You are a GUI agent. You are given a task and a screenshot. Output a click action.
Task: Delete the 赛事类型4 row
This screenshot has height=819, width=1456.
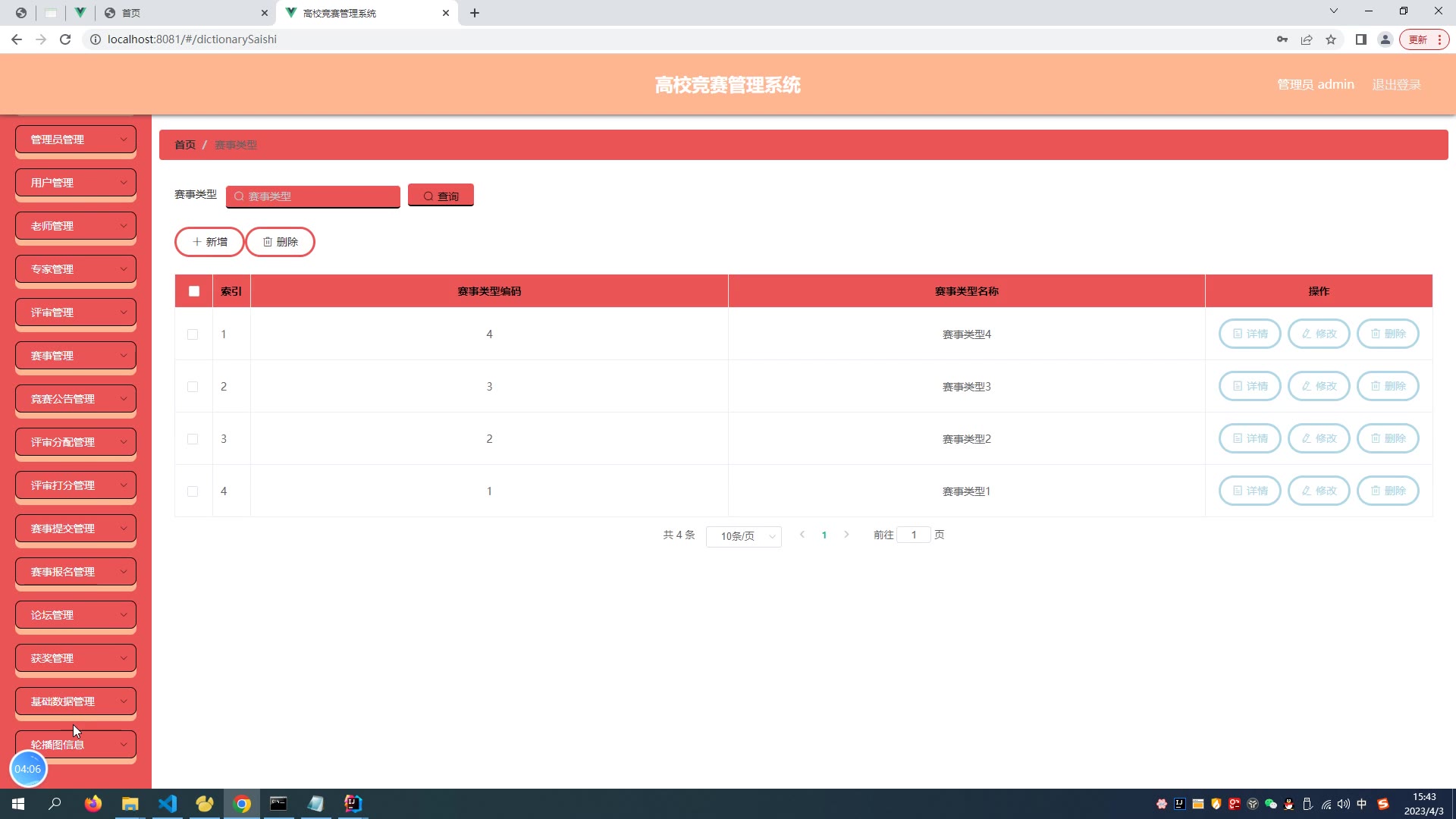pyautogui.click(x=1388, y=334)
